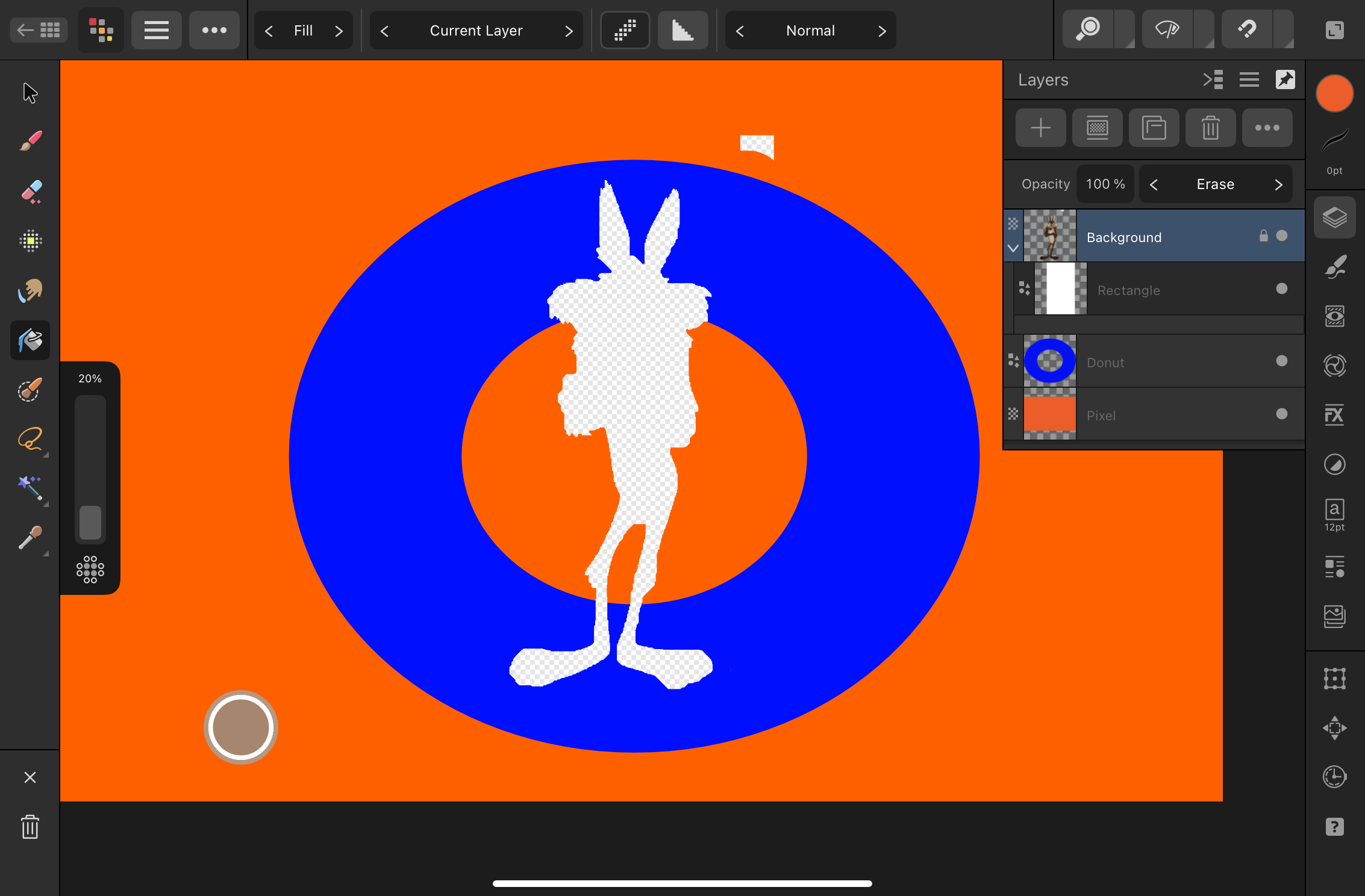Open the help question mark icon
Viewport: 1365px width, 896px height.
pos(1335,827)
